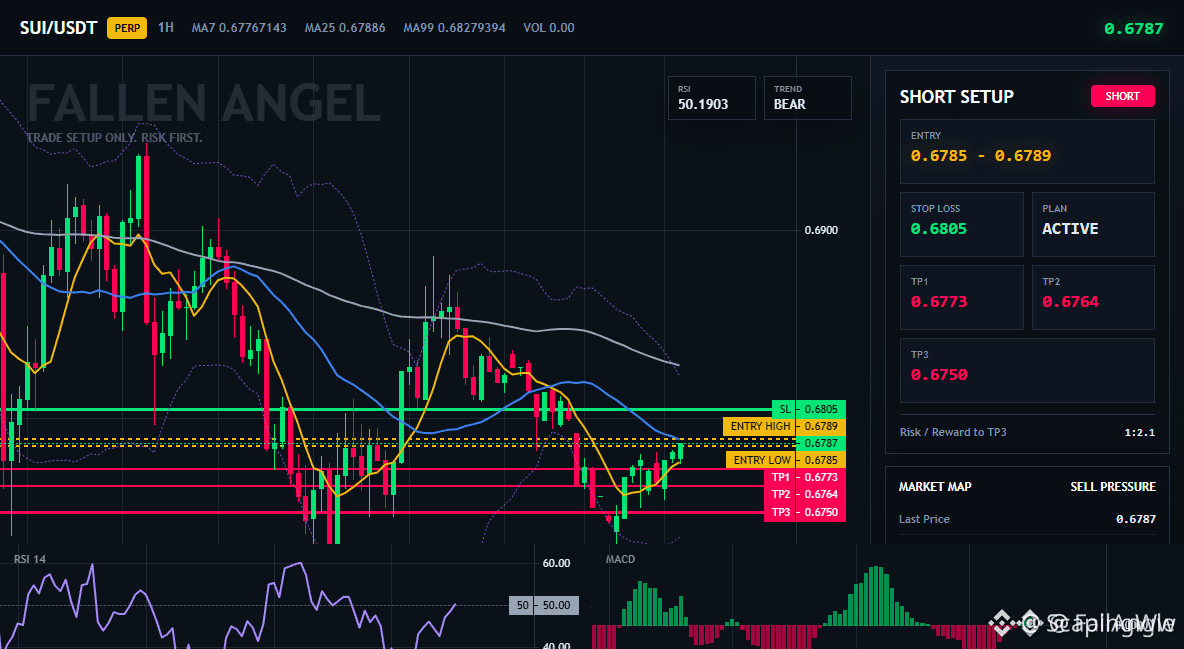Select the 1H timeframe label
The width and height of the screenshot is (1184, 649).
[165, 27]
